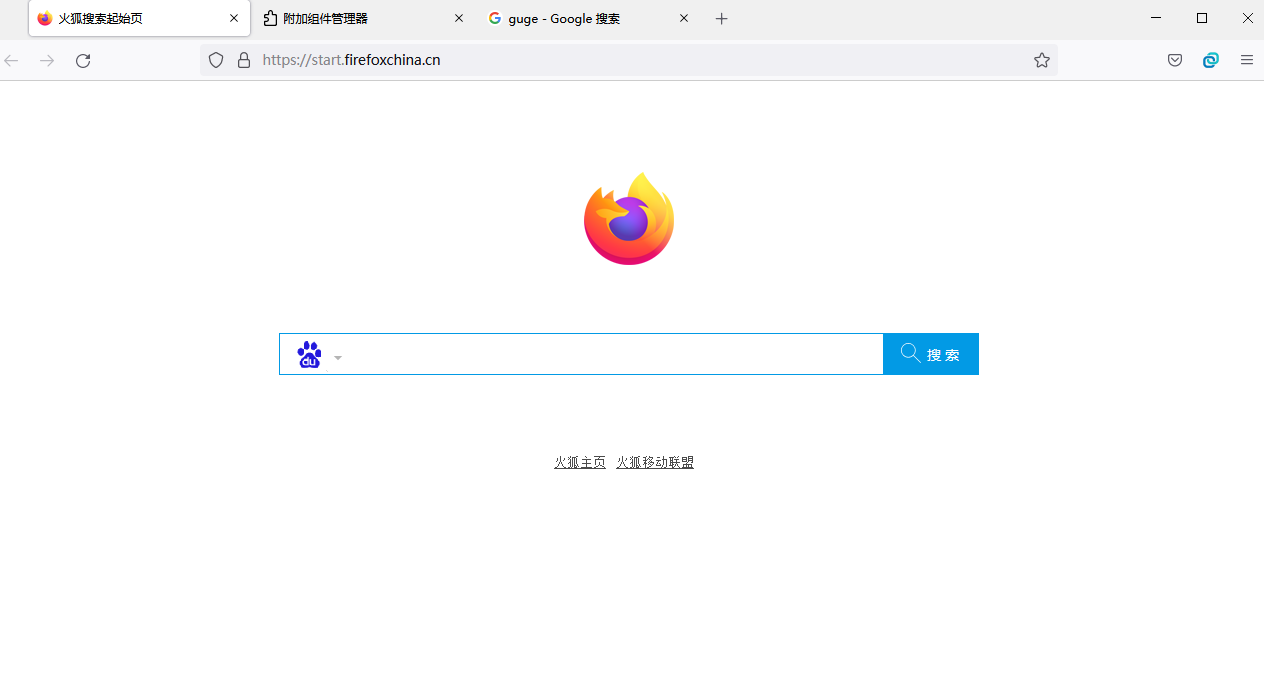Show site security padlock info
This screenshot has width=1264, height=677.
coord(244,60)
